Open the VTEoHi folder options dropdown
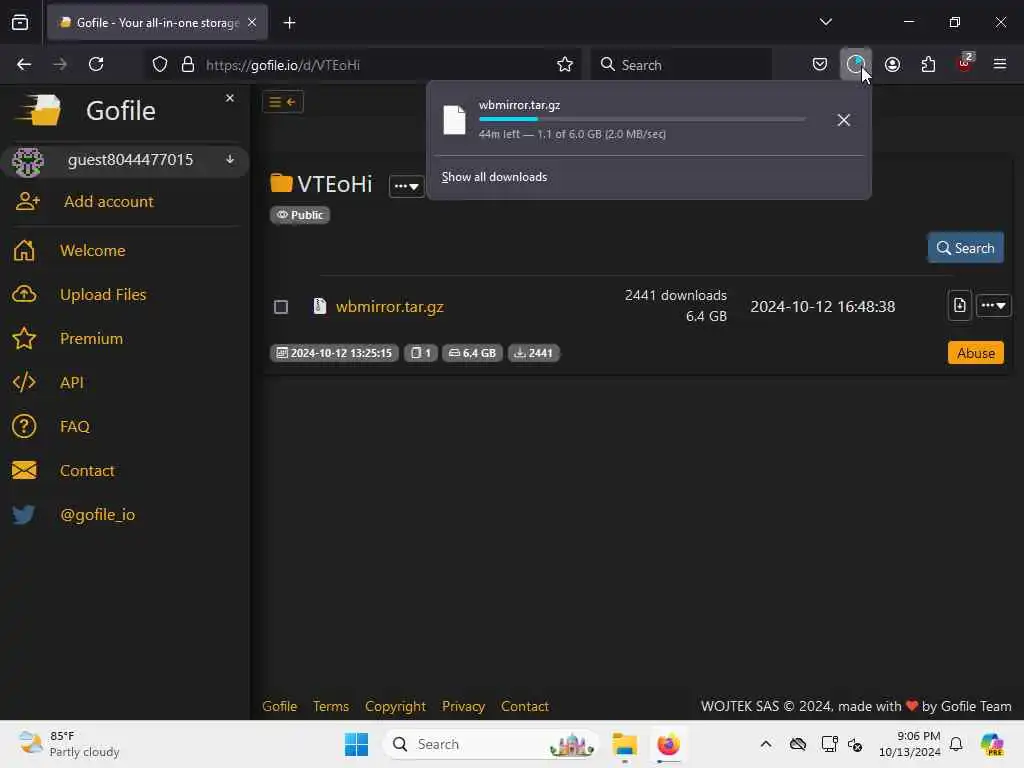1024x768 pixels. [x=406, y=186]
